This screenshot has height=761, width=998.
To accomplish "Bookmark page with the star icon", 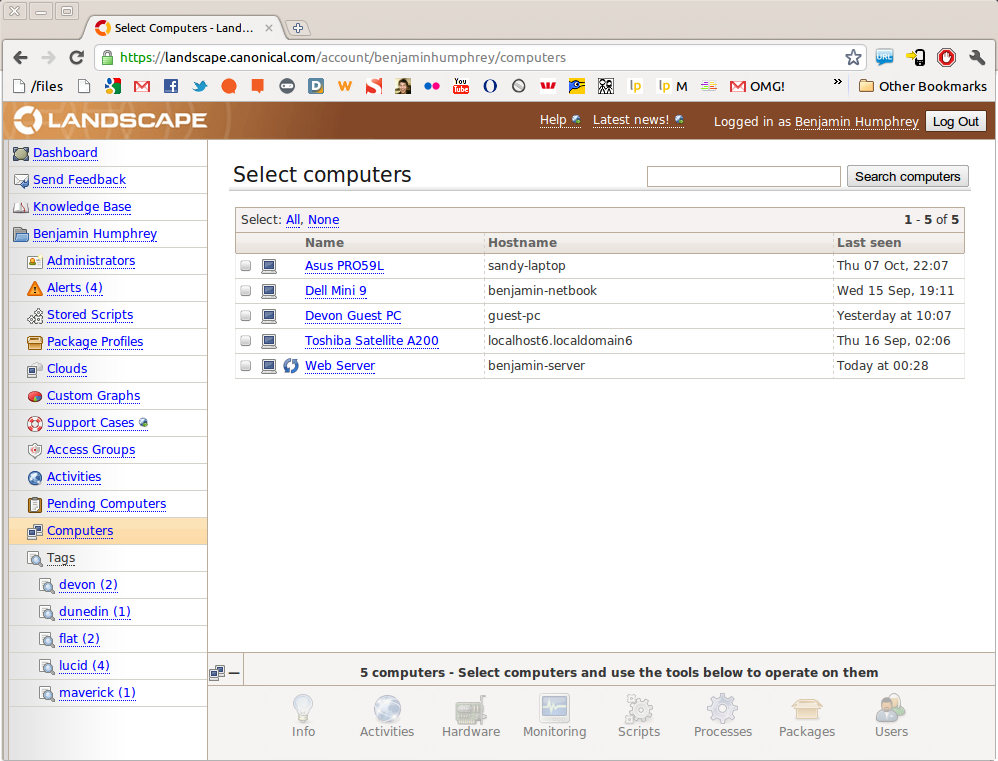I will 853,57.
